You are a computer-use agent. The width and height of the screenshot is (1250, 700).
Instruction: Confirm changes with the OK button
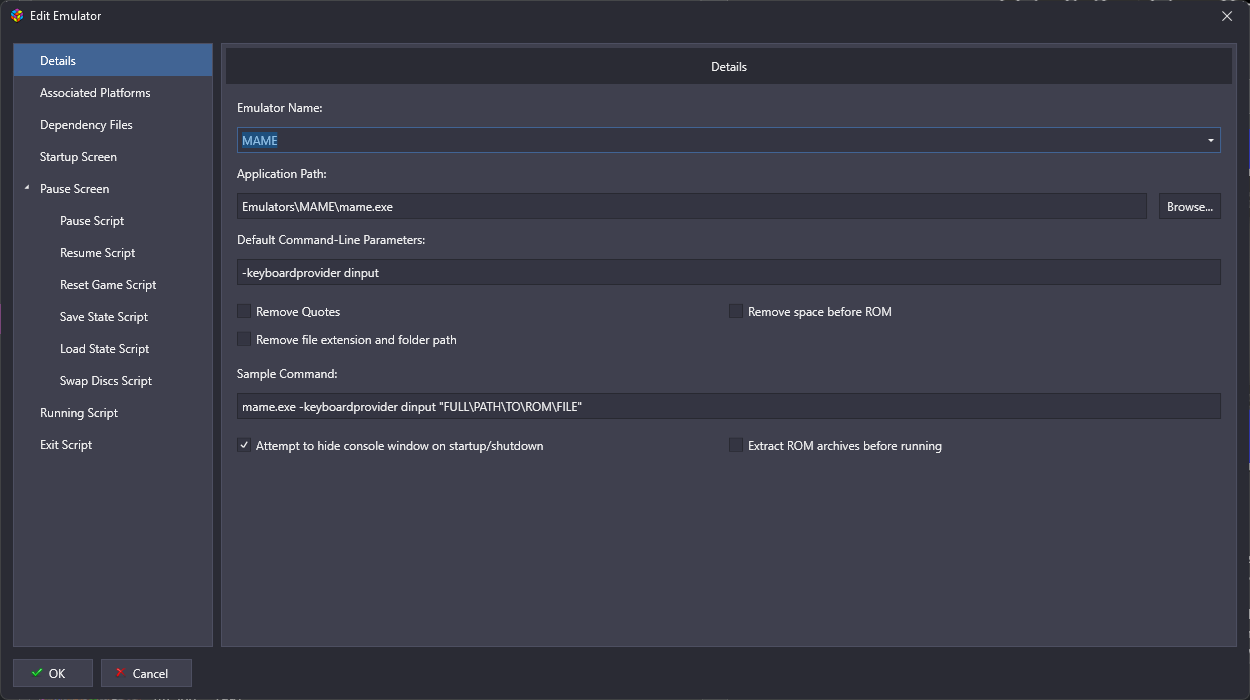pyautogui.click(x=53, y=673)
